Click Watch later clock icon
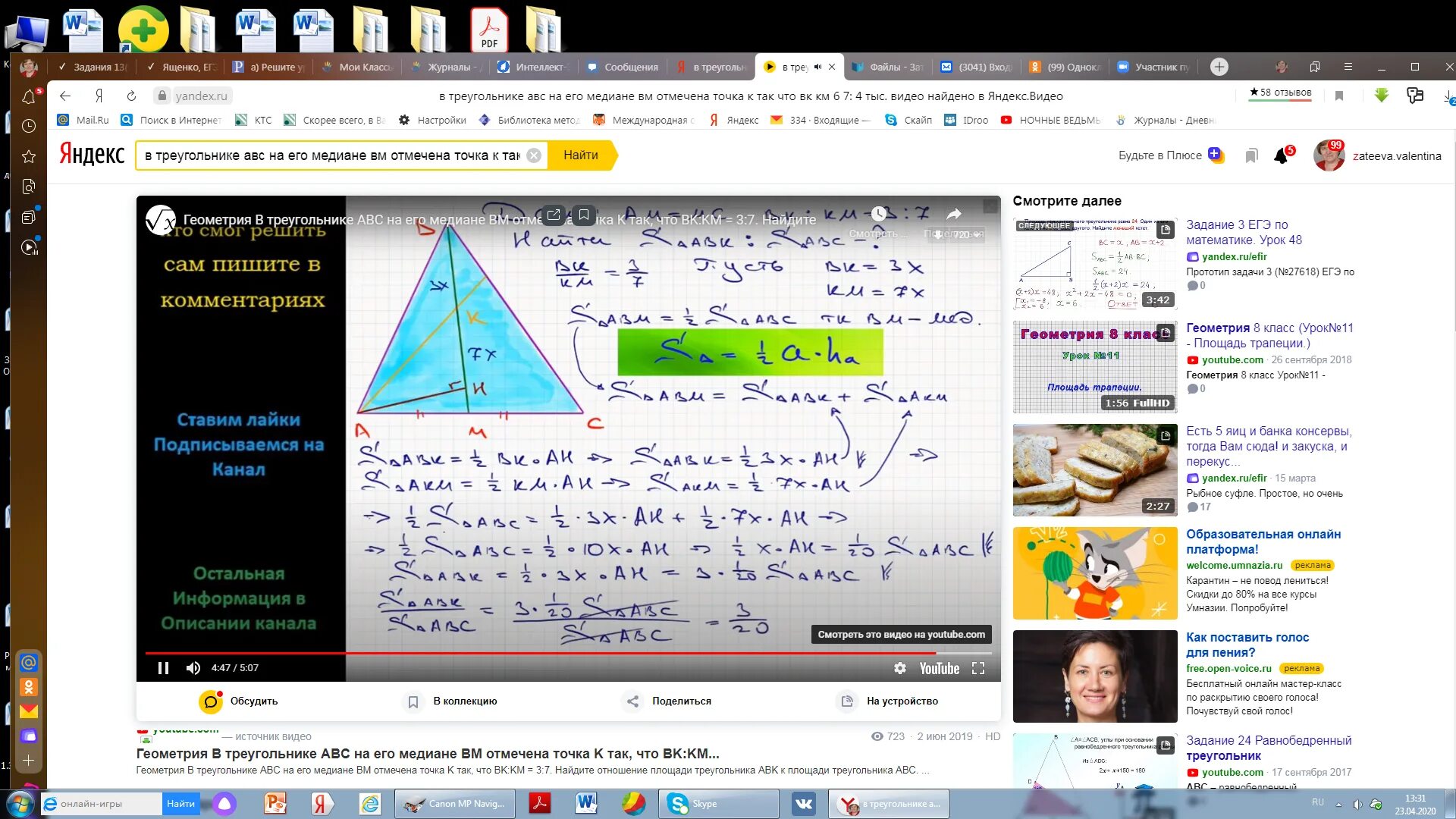Image resolution: width=1456 pixels, height=819 pixels. pos(878,214)
